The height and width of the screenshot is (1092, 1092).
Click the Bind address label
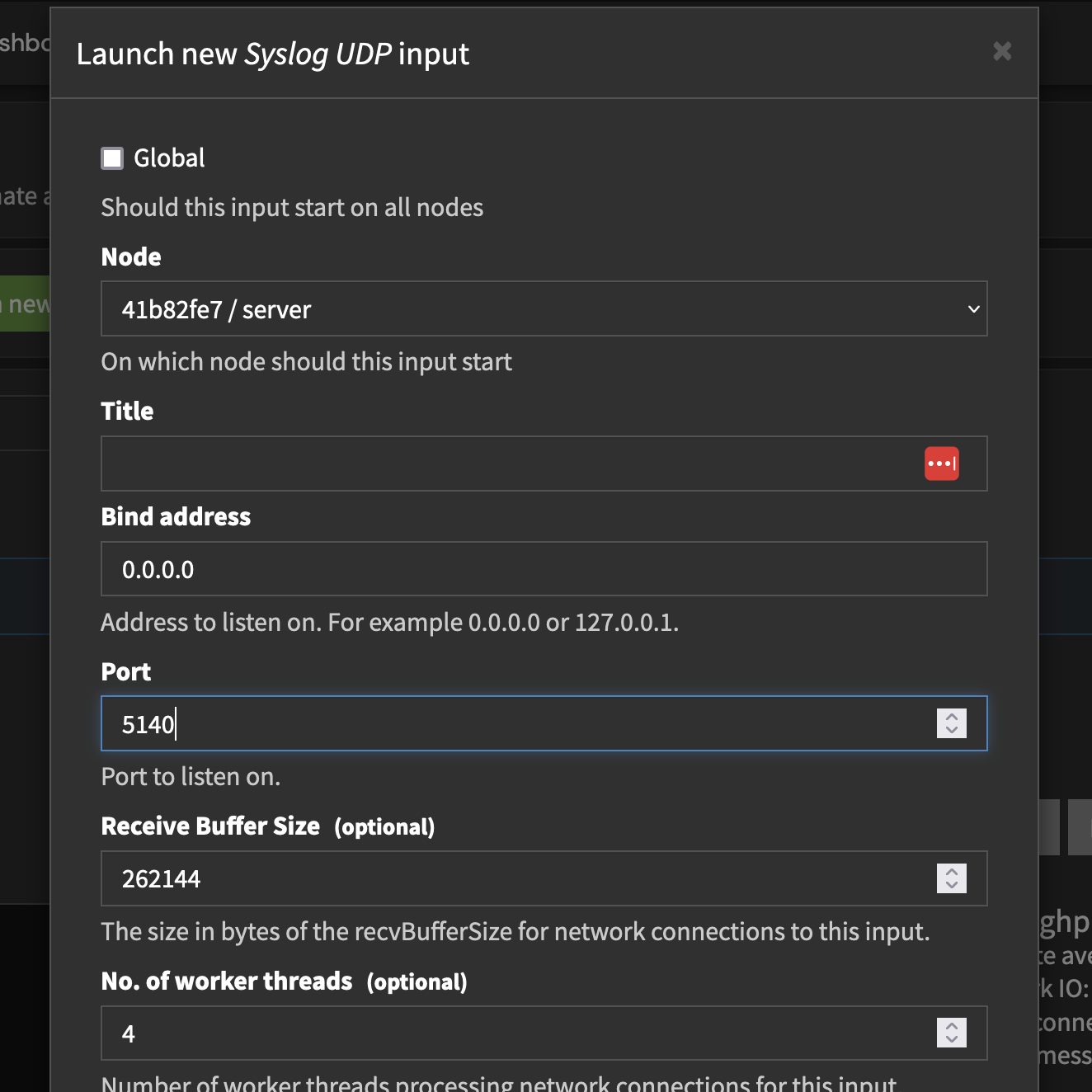pyautogui.click(x=176, y=517)
